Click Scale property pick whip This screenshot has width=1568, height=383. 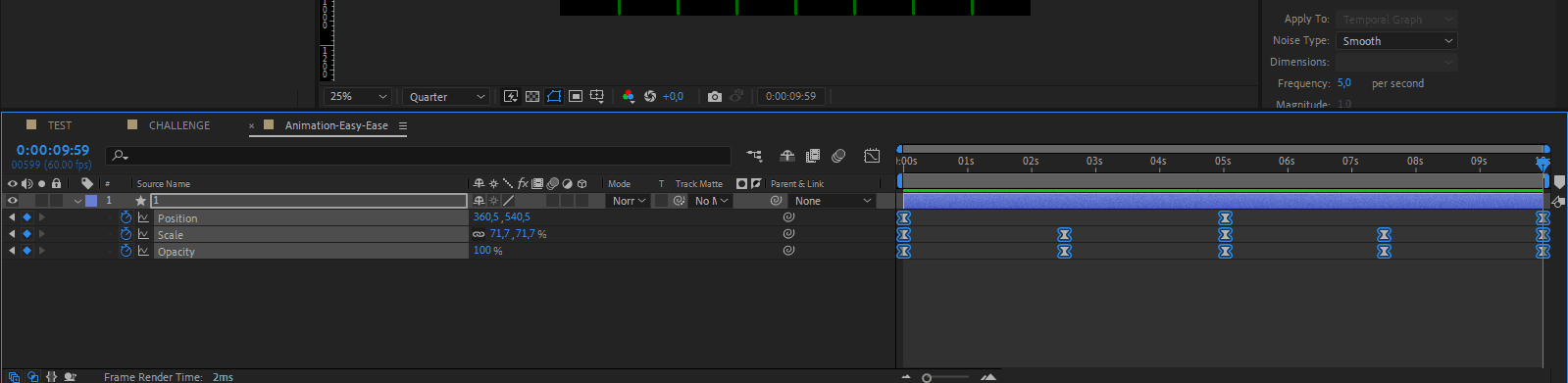click(788, 234)
